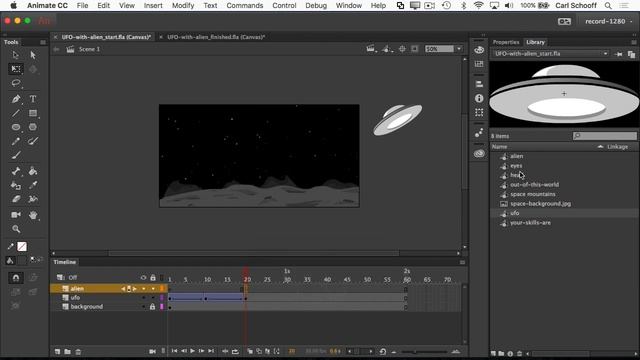The image size is (640, 360).
Task: Toggle lock dot of ufo layer
Action: [x=153, y=298]
